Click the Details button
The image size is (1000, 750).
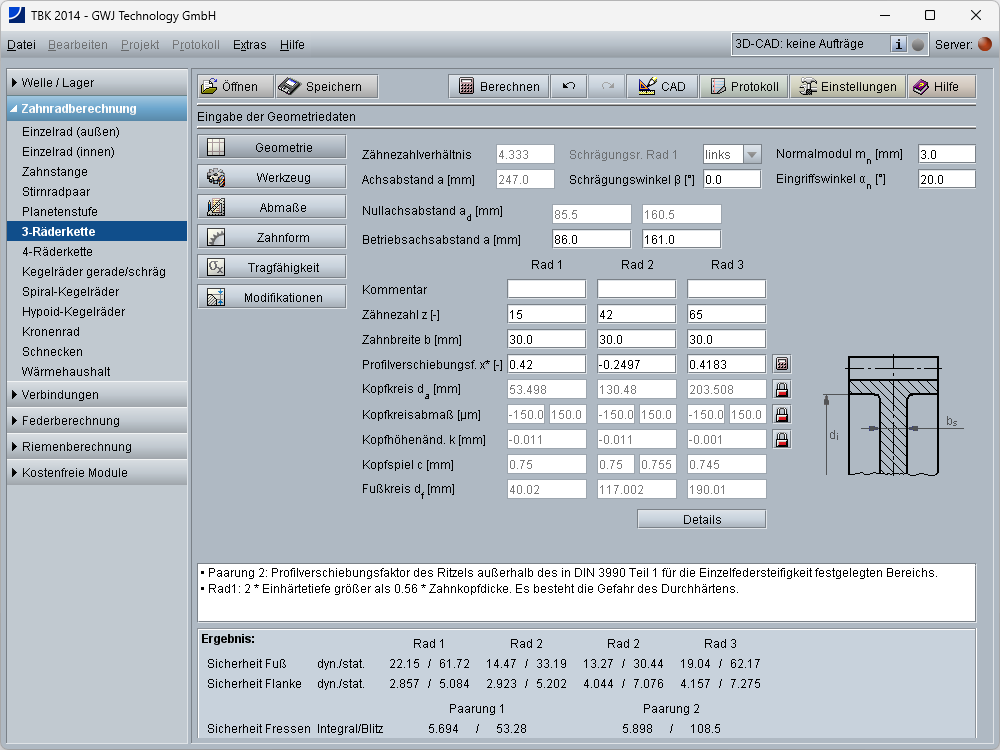click(701, 519)
